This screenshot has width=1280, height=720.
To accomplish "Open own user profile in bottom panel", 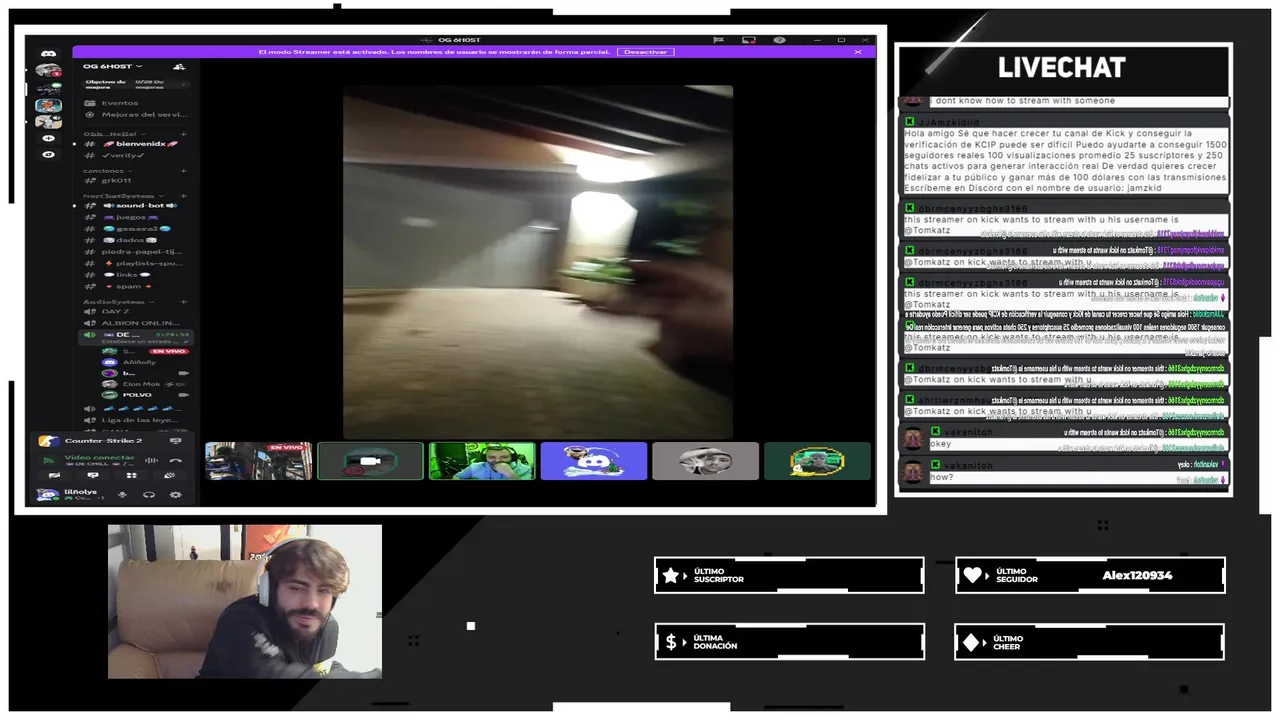I will pyautogui.click(x=70, y=495).
